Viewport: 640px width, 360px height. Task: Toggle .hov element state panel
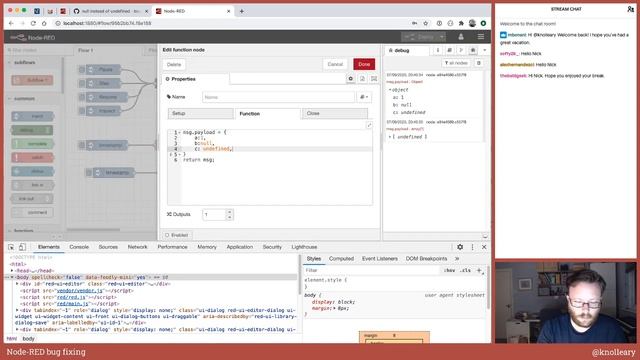(449, 270)
